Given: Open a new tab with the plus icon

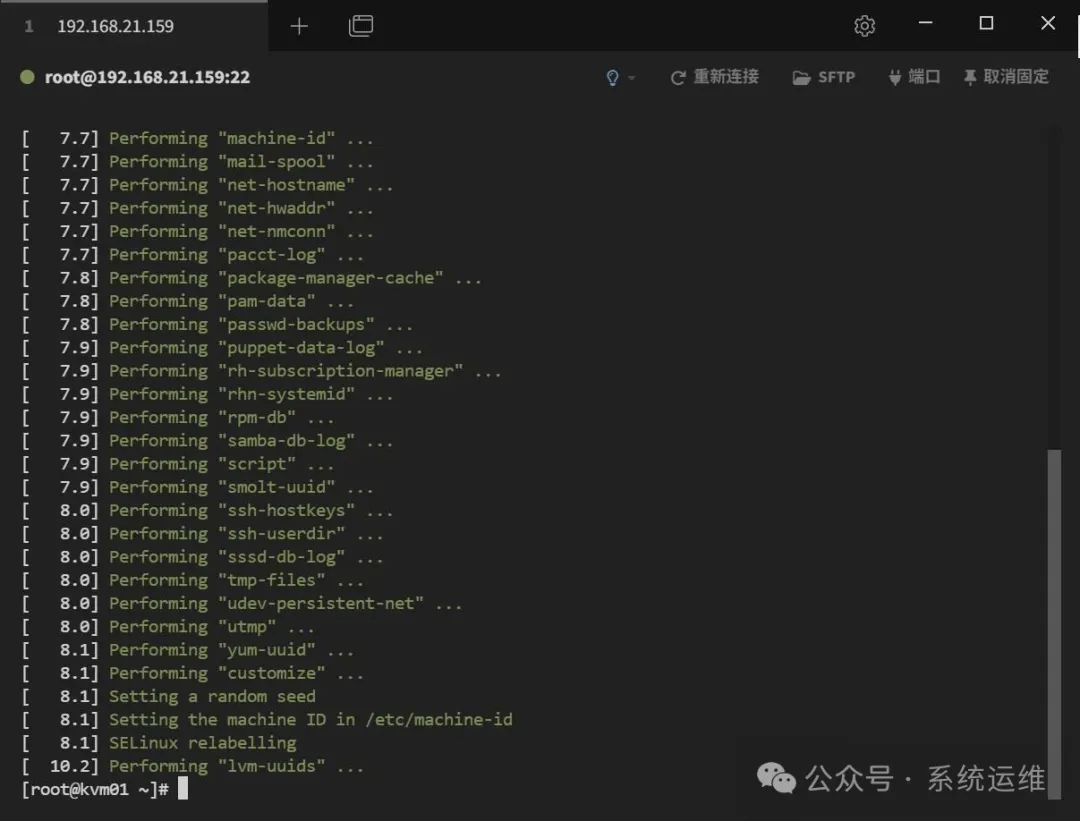Looking at the screenshot, I should pos(299,26).
